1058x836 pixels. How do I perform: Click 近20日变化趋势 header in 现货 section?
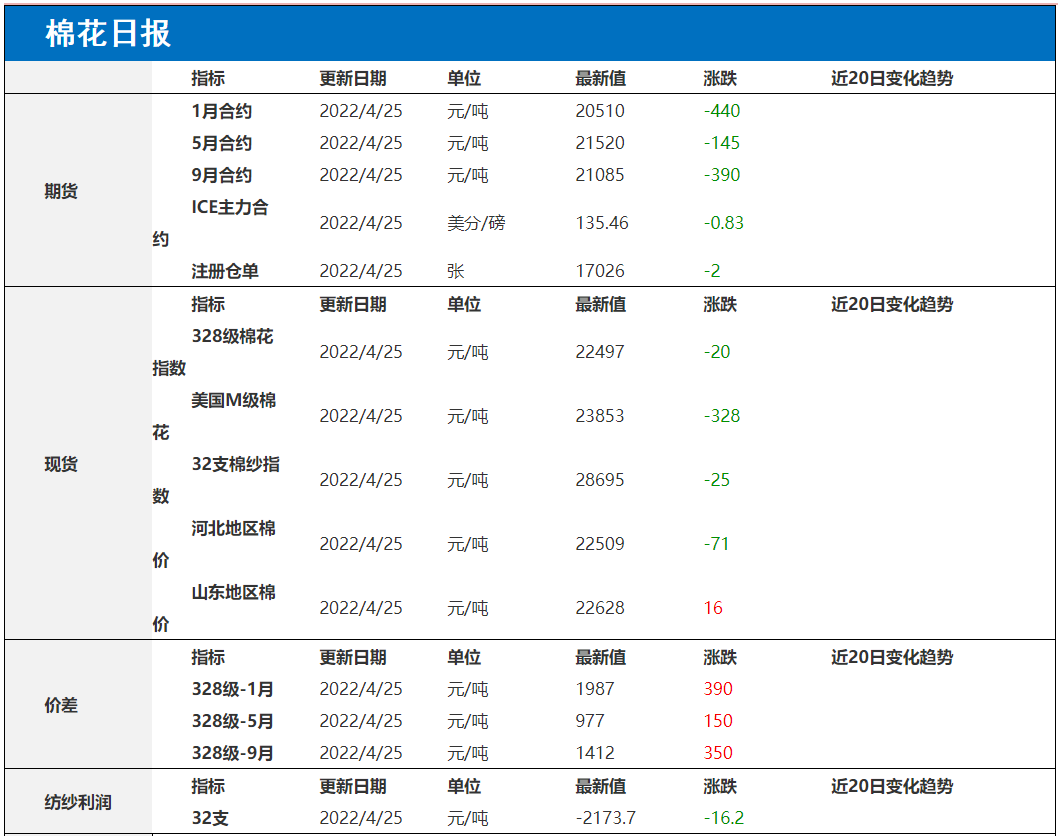pyautogui.click(x=892, y=304)
